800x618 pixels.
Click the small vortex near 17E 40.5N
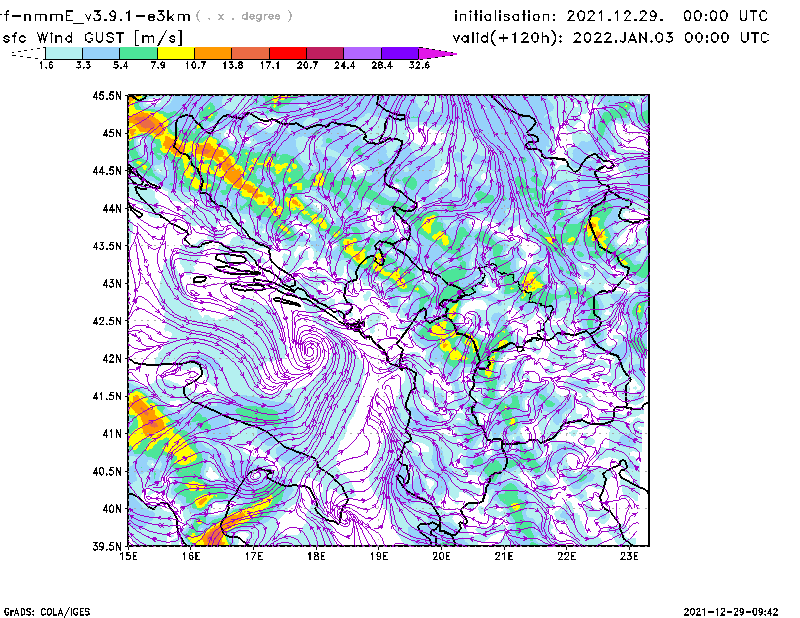[x=256, y=476]
